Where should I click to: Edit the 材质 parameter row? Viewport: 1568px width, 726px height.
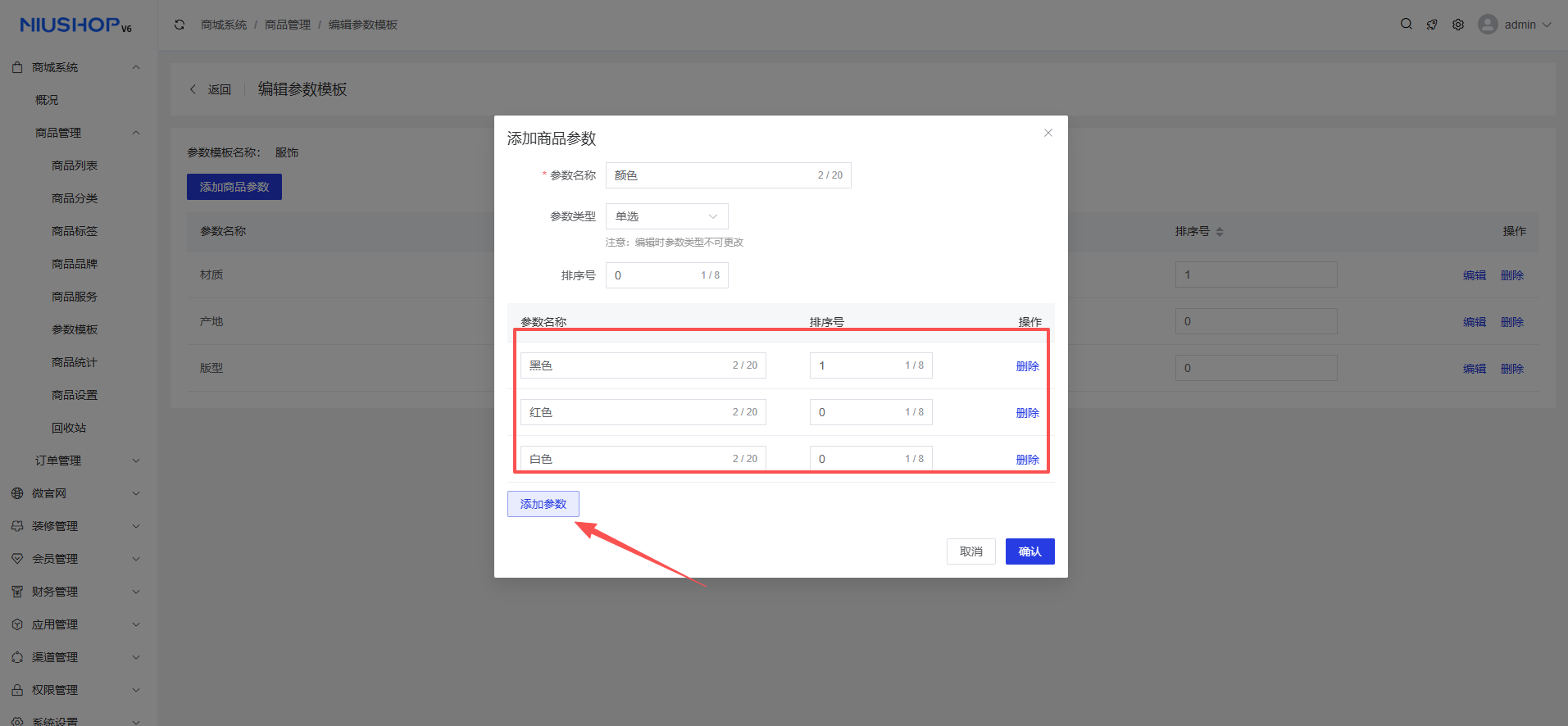1475,275
